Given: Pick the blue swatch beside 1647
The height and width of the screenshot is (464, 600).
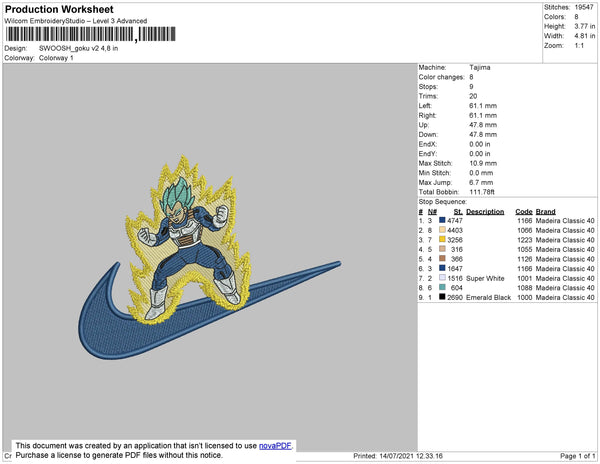Looking at the screenshot, I should pyautogui.click(x=442, y=268).
